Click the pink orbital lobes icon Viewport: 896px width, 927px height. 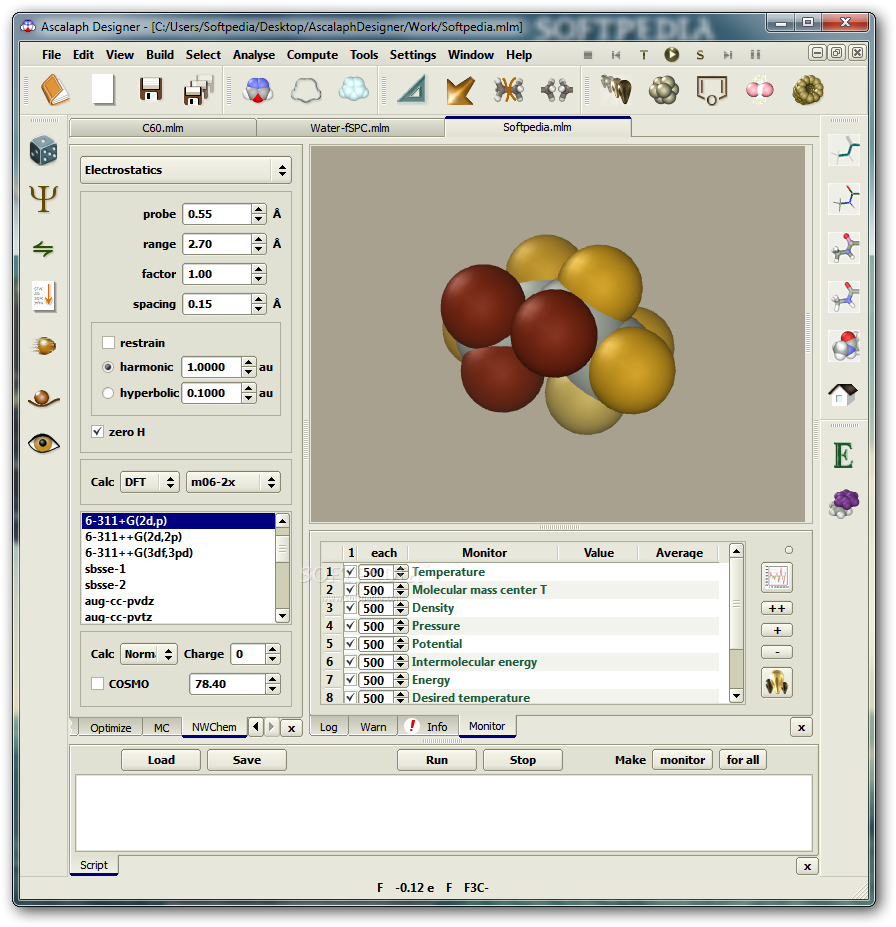click(759, 90)
